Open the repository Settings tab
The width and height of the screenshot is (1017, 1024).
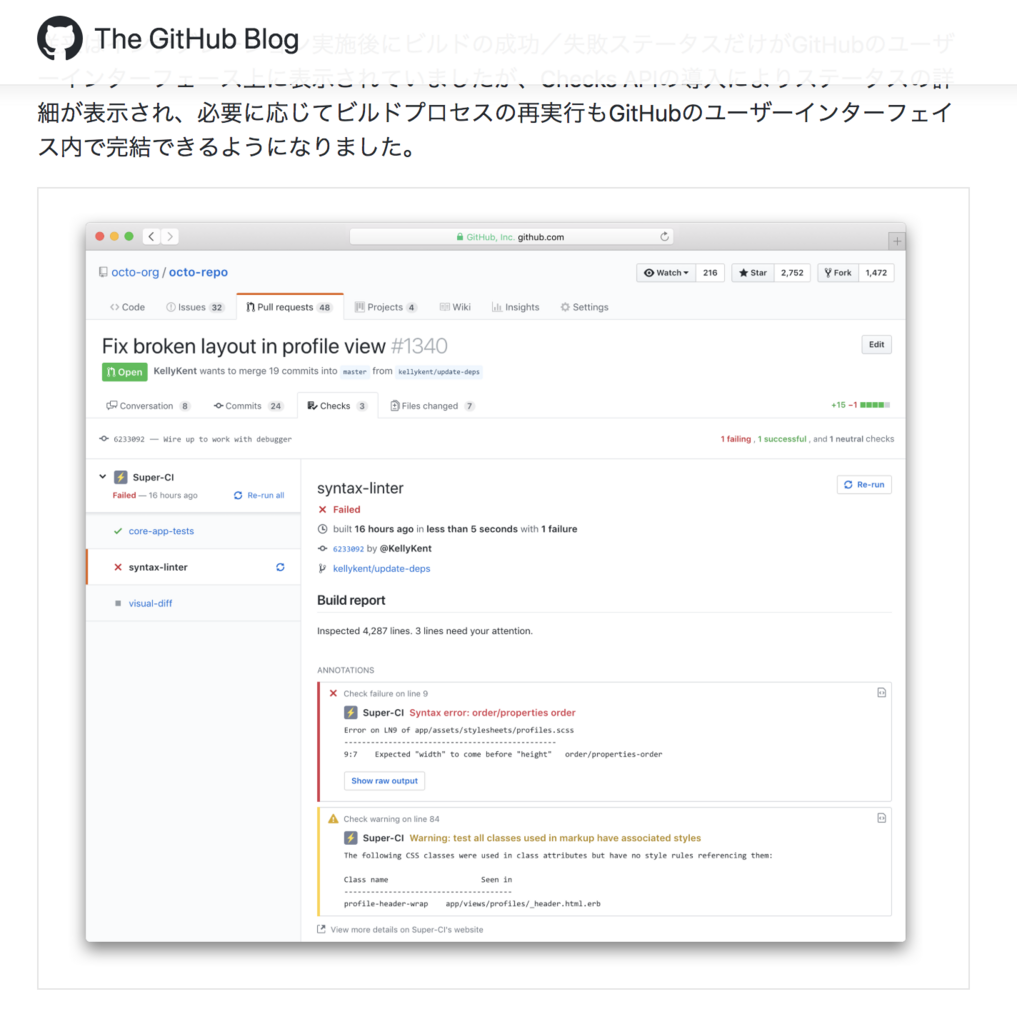click(584, 307)
